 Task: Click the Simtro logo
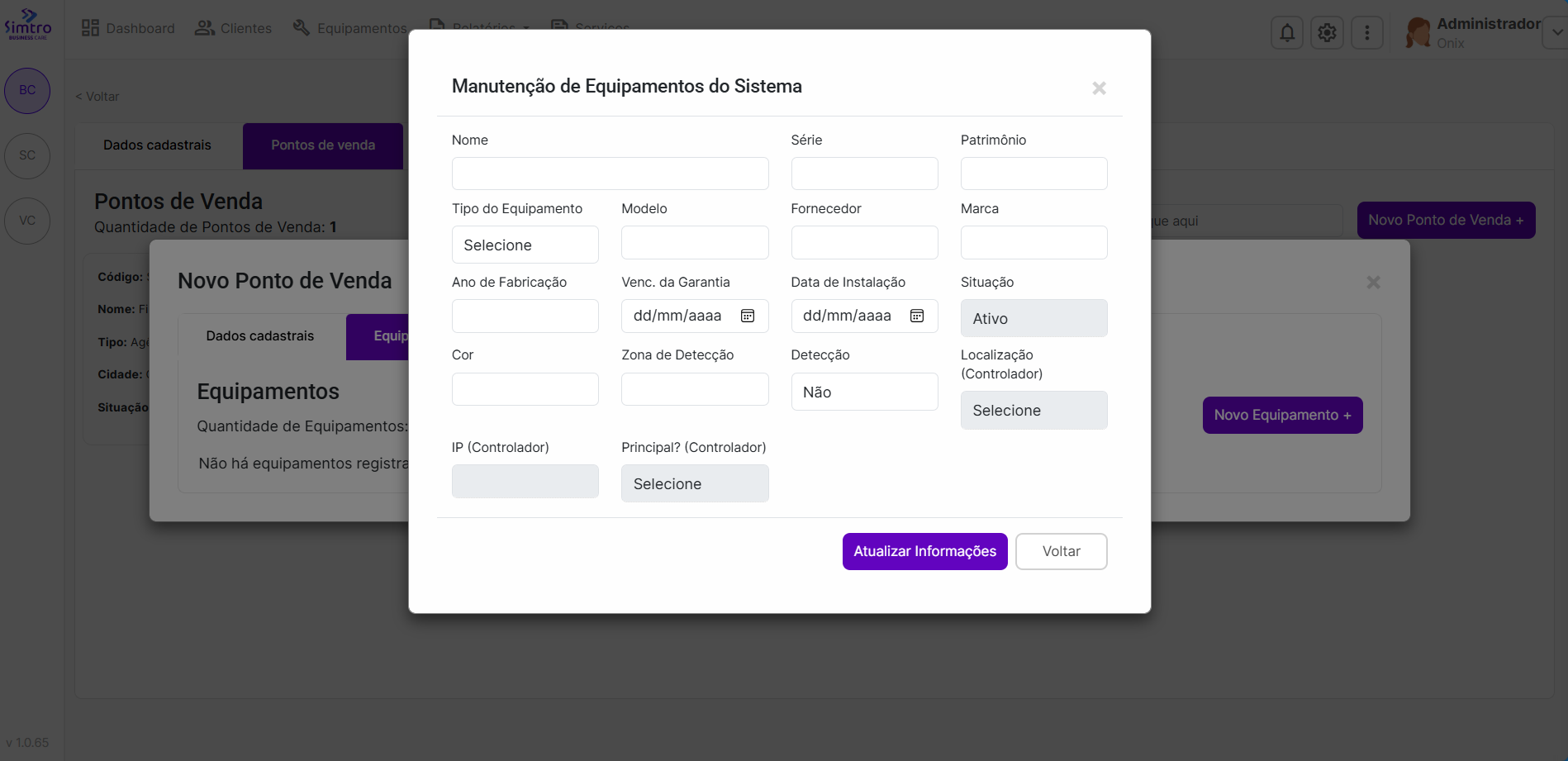click(x=28, y=25)
